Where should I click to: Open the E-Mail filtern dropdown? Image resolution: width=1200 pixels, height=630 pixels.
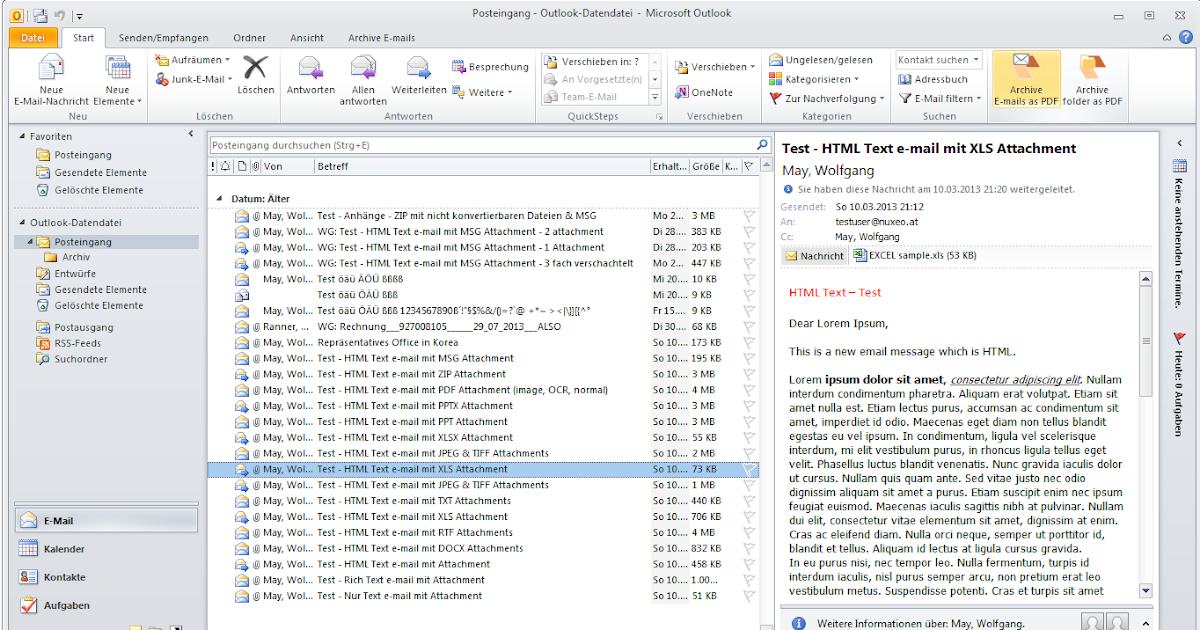pyautogui.click(x=940, y=98)
